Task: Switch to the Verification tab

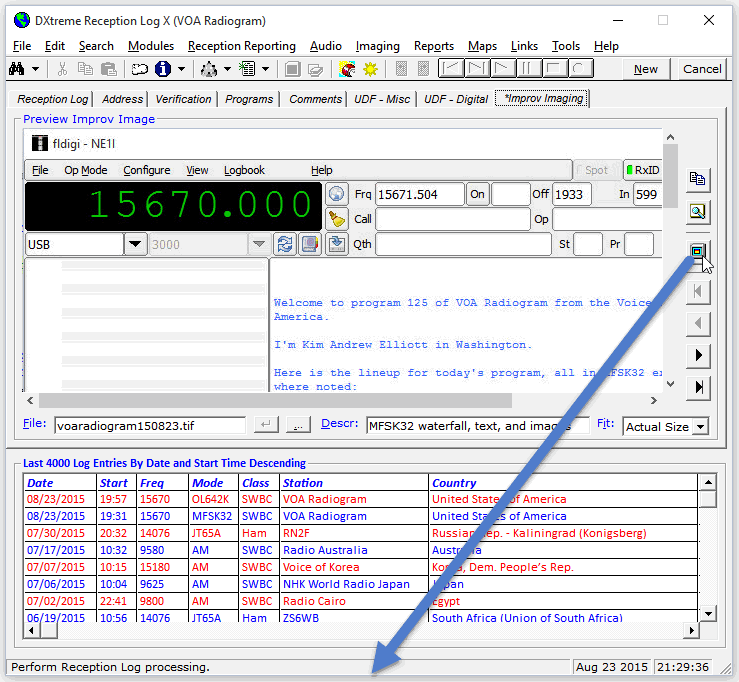Action: (x=183, y=99)
